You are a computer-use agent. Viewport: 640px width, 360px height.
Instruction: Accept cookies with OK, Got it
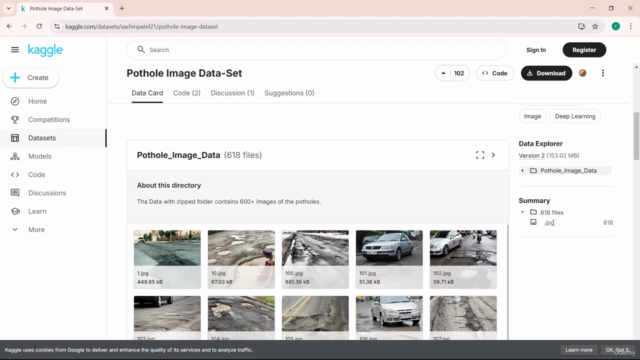[x=617, y=350]
